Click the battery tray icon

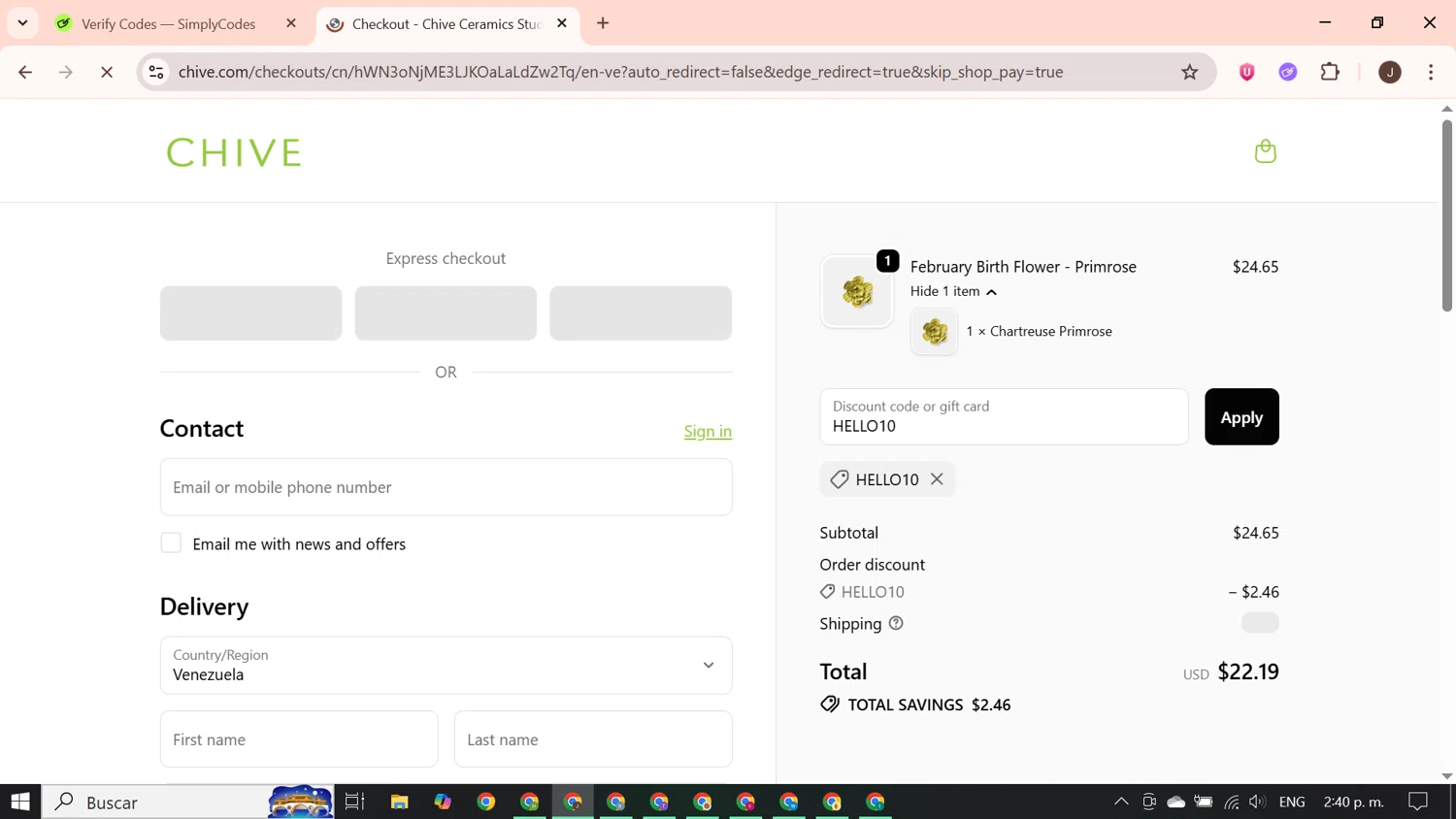1204,802
